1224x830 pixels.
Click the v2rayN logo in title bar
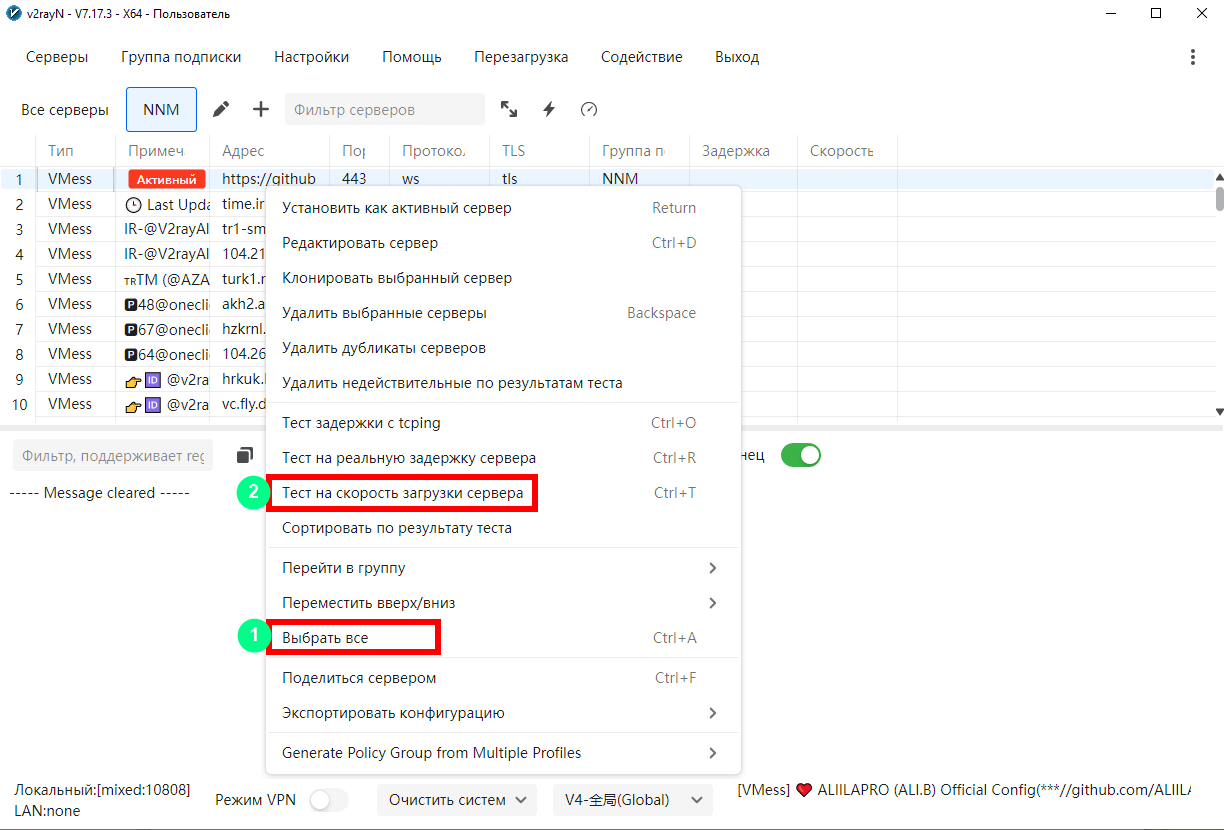(11, 14)
